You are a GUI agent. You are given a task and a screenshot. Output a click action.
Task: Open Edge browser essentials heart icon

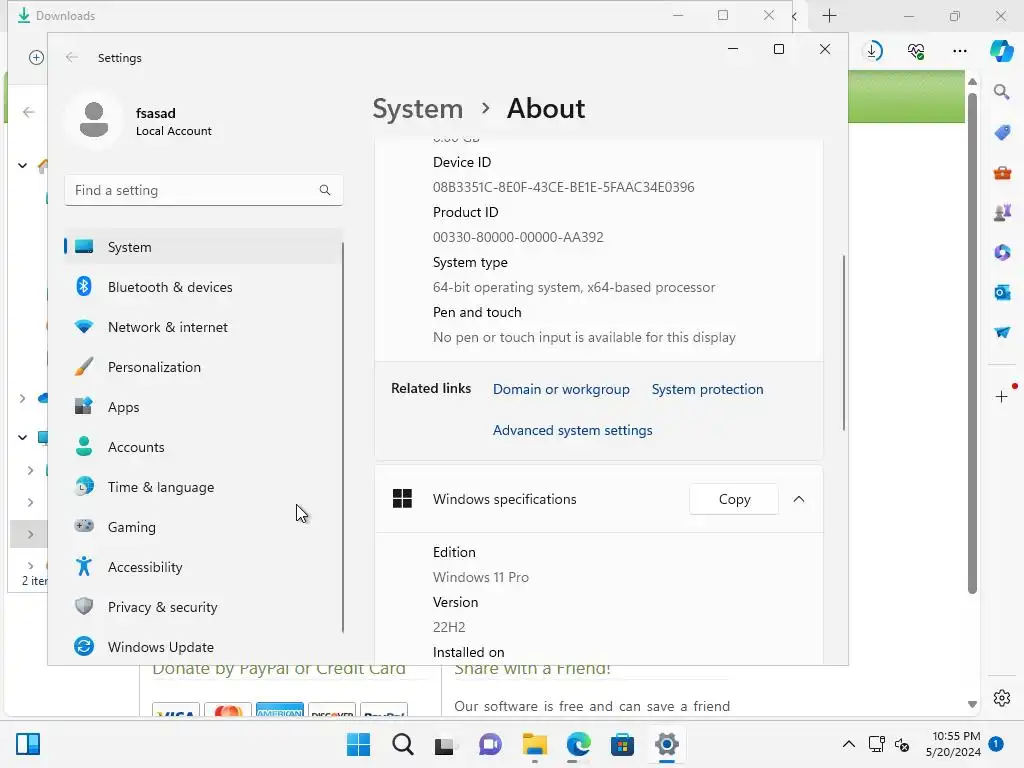(x=916, y=50)
